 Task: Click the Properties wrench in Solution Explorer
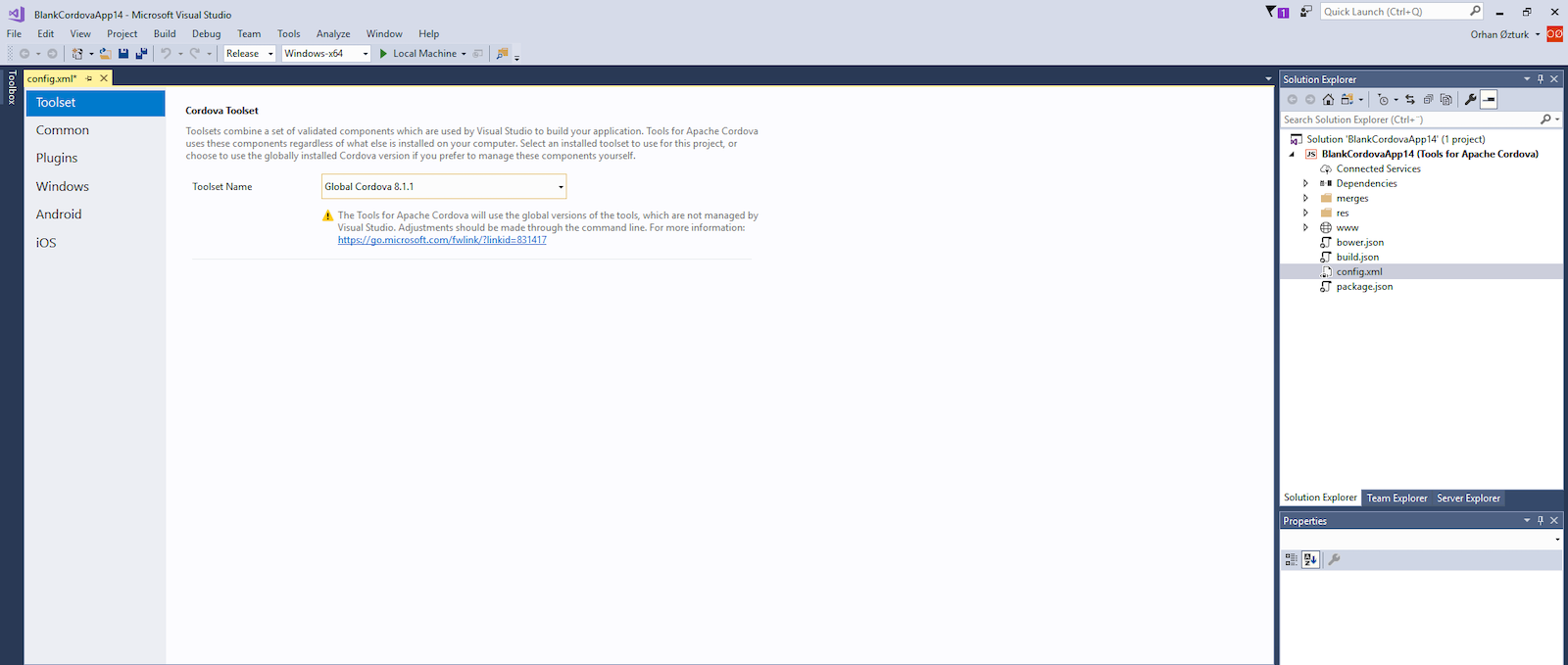tap(1470, 100)
